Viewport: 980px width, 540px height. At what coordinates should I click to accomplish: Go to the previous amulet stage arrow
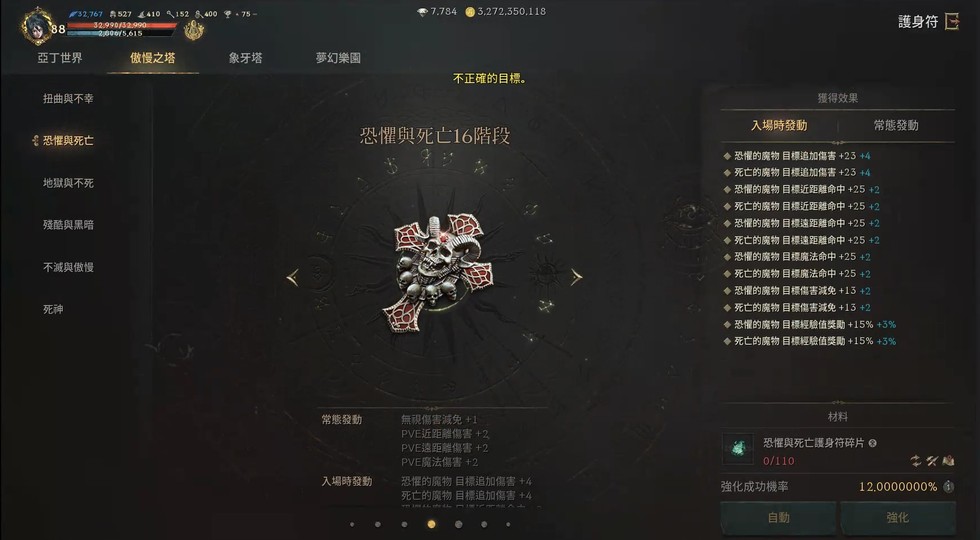292,278
